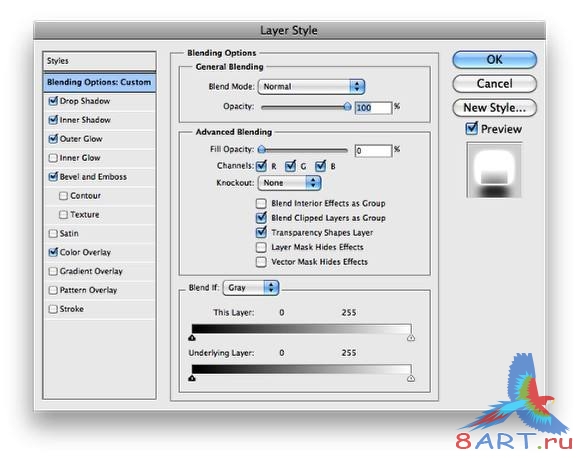The width and height of the screenshot is (580, 458).
Task: Check Blend Interior Effects as Group
Action: tap(261, 203)
